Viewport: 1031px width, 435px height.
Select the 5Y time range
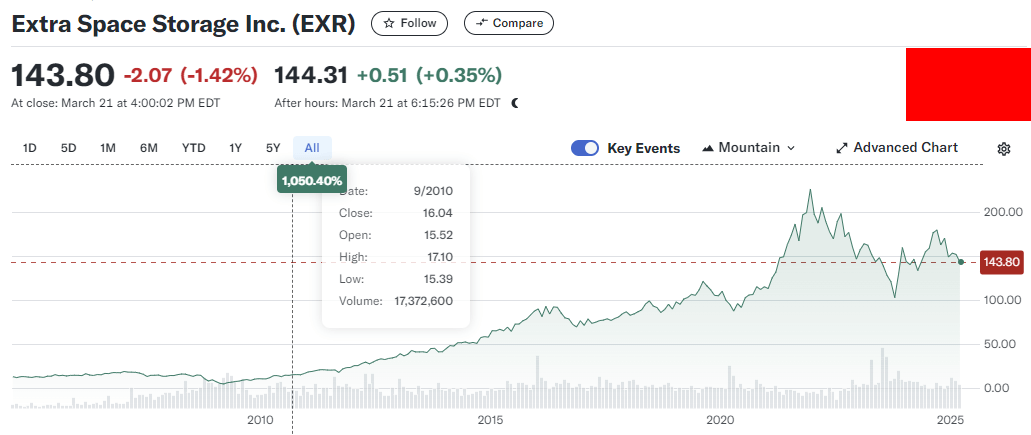[274, 148]
